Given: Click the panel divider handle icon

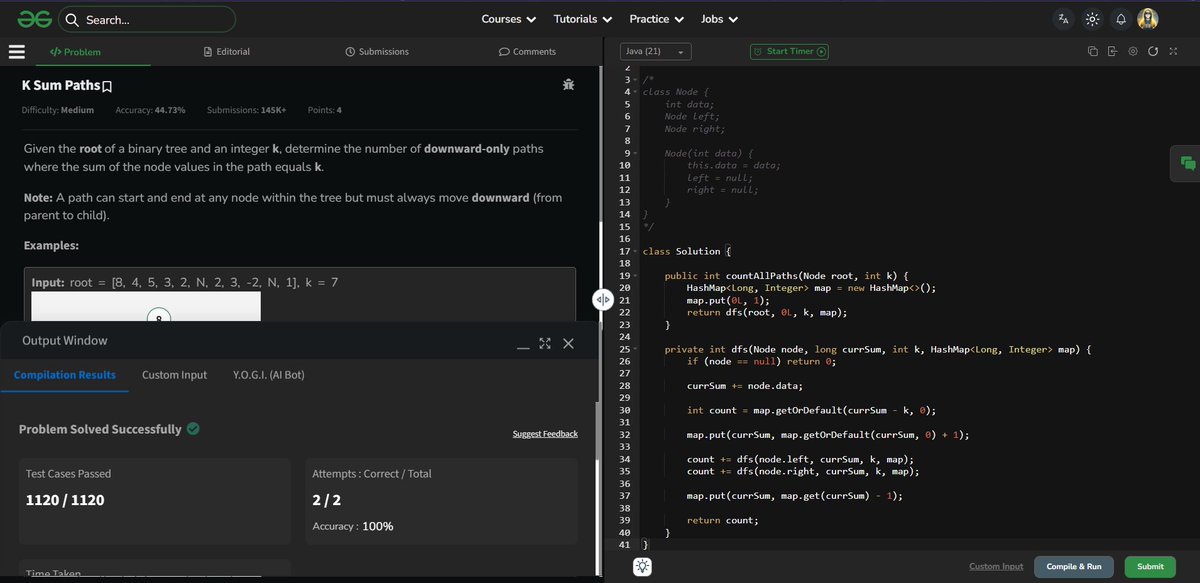Looking at the screenshot, I should click(603, 299).
